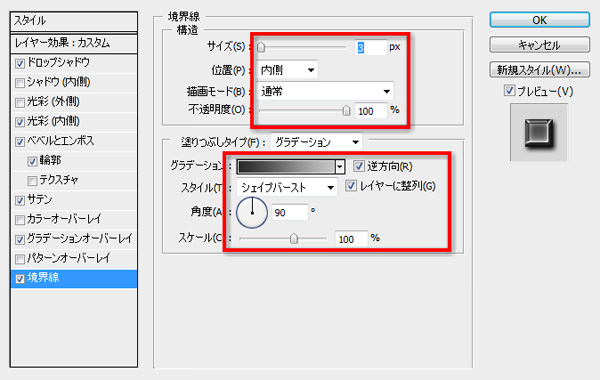Uncheck the 境界線 effect checkbox

pyautogui.click(x=20, y=279)
